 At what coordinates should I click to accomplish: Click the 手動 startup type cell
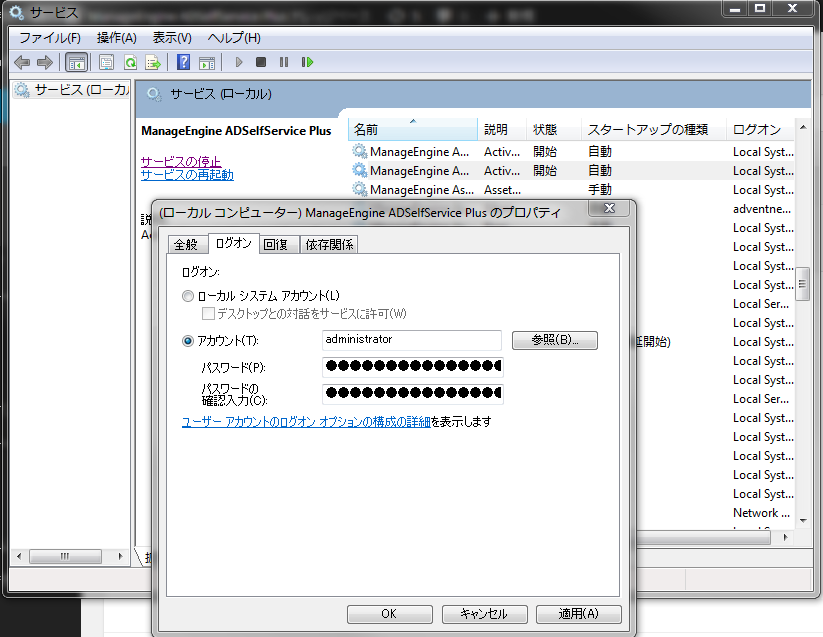(600, 189)
